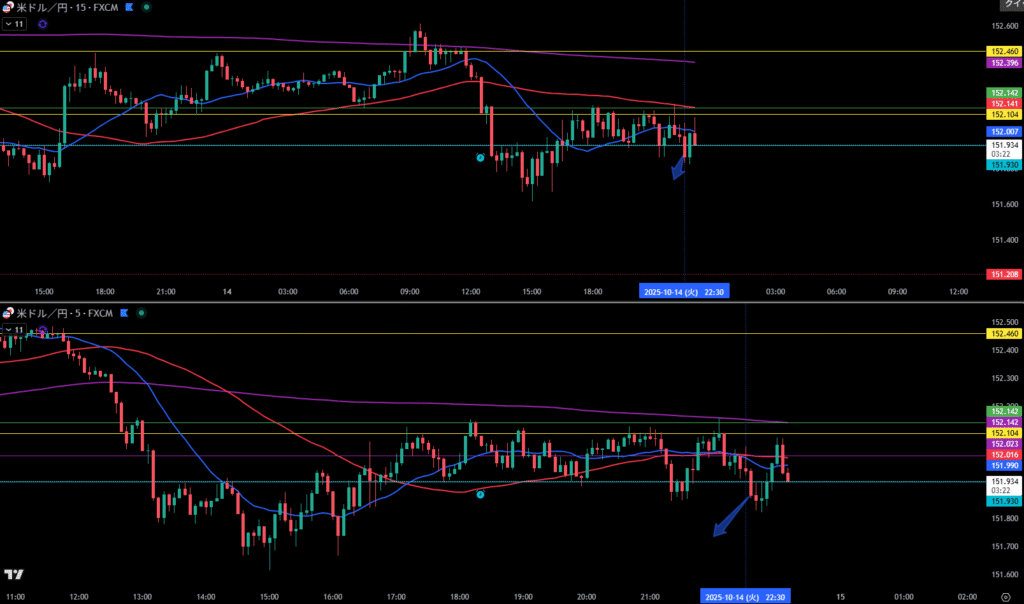The height and width of the screenshot is (604, 1024).
Task: Click the purple indicator icon beside upper legend
Action: pos(42,23)
